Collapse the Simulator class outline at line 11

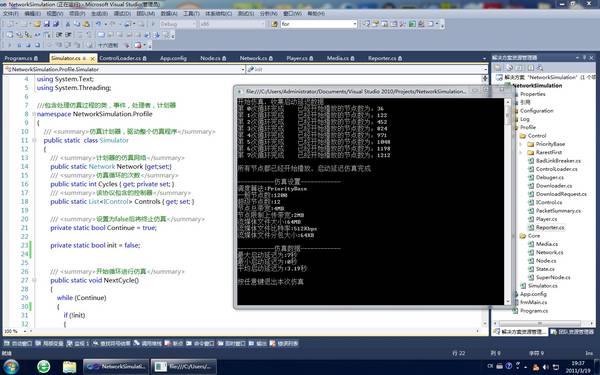(34, 140)
